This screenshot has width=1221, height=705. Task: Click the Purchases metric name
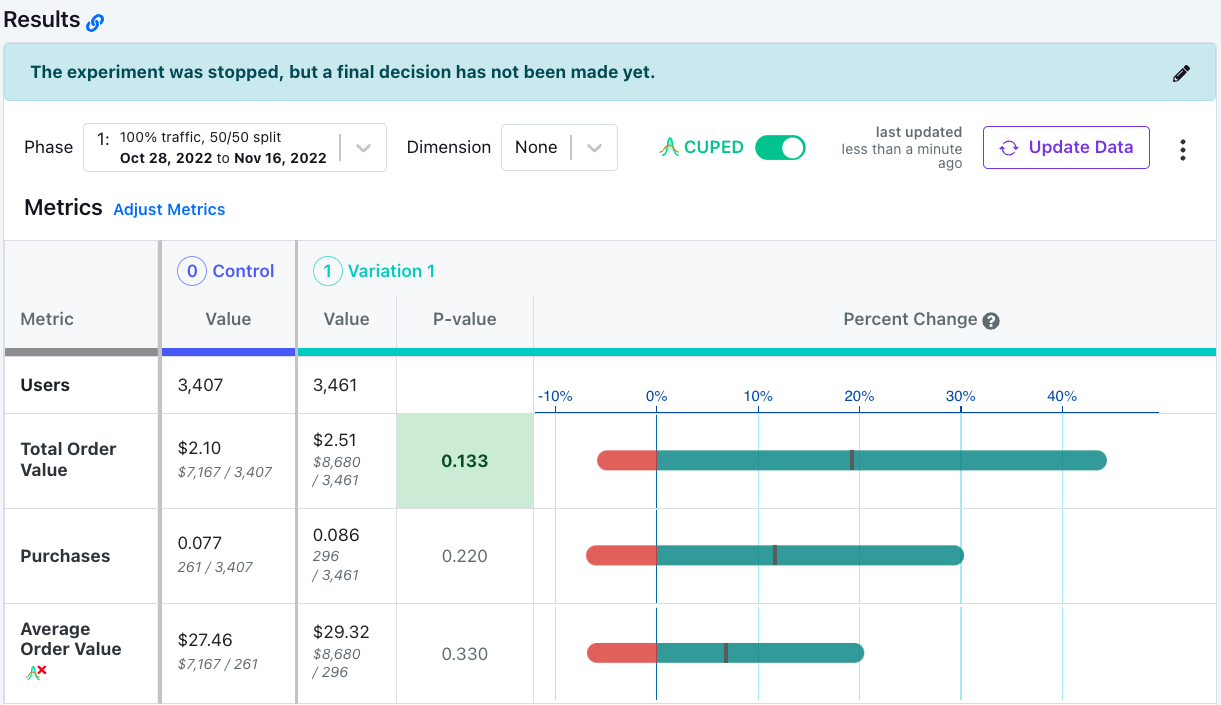point(65,556)
